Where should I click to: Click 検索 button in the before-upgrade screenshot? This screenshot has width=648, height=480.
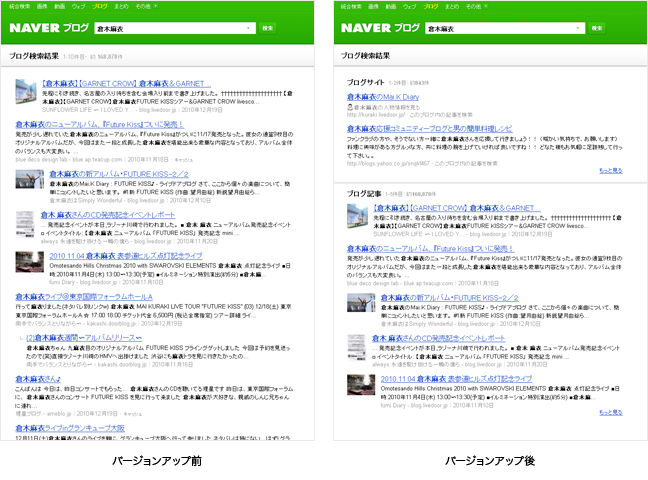pos(268,28)
